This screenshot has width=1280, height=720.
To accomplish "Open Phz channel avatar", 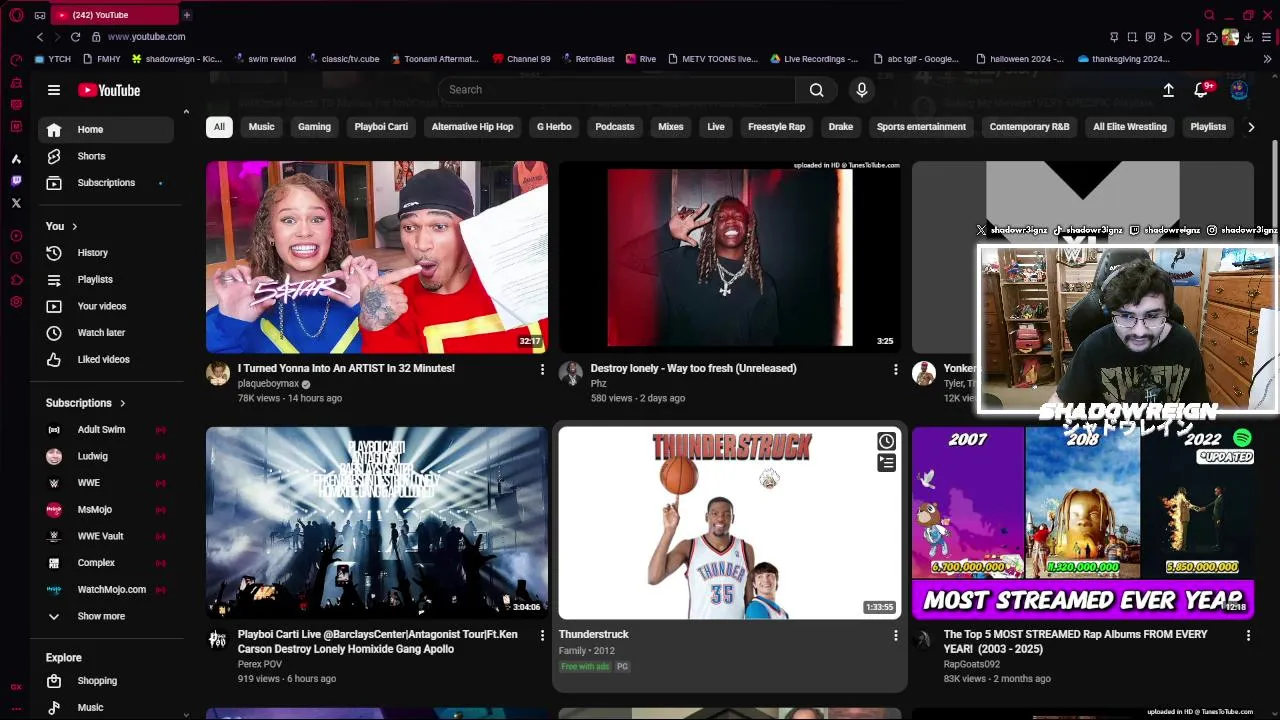I will [x=571, y=373].
